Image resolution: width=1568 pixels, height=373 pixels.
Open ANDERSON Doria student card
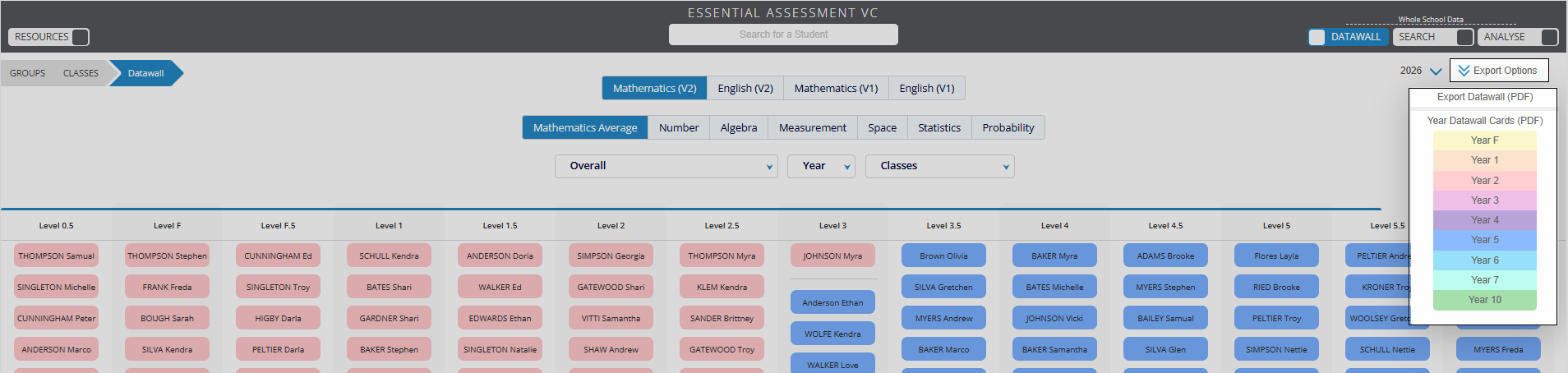pos(500,256)
